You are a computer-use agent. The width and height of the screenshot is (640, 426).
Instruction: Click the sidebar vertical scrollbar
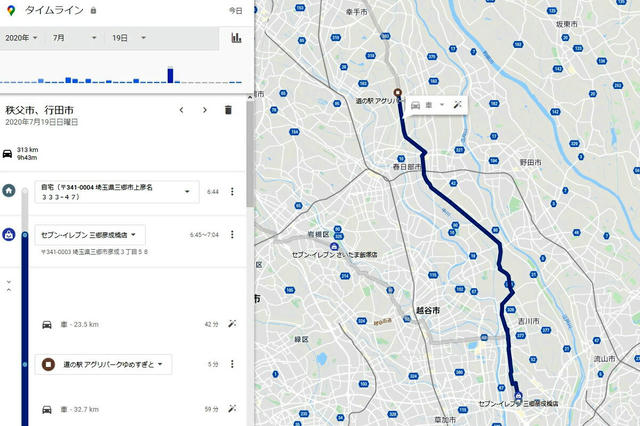pyautogui.click(x=250, y=154)
